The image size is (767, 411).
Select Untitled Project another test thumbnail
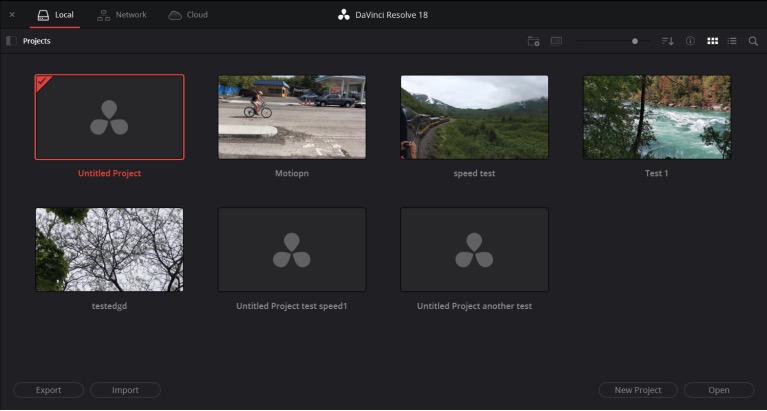[474, 250]
